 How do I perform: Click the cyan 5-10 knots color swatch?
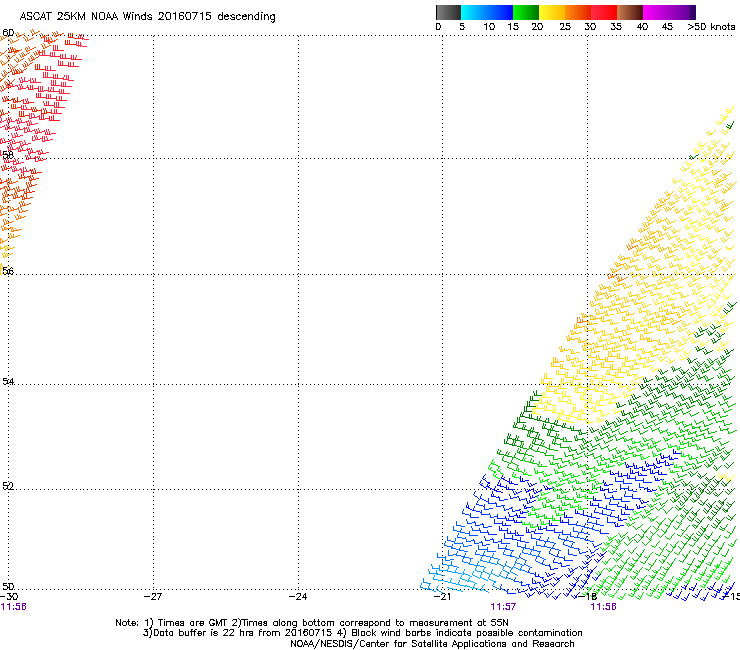click(474, 12)
